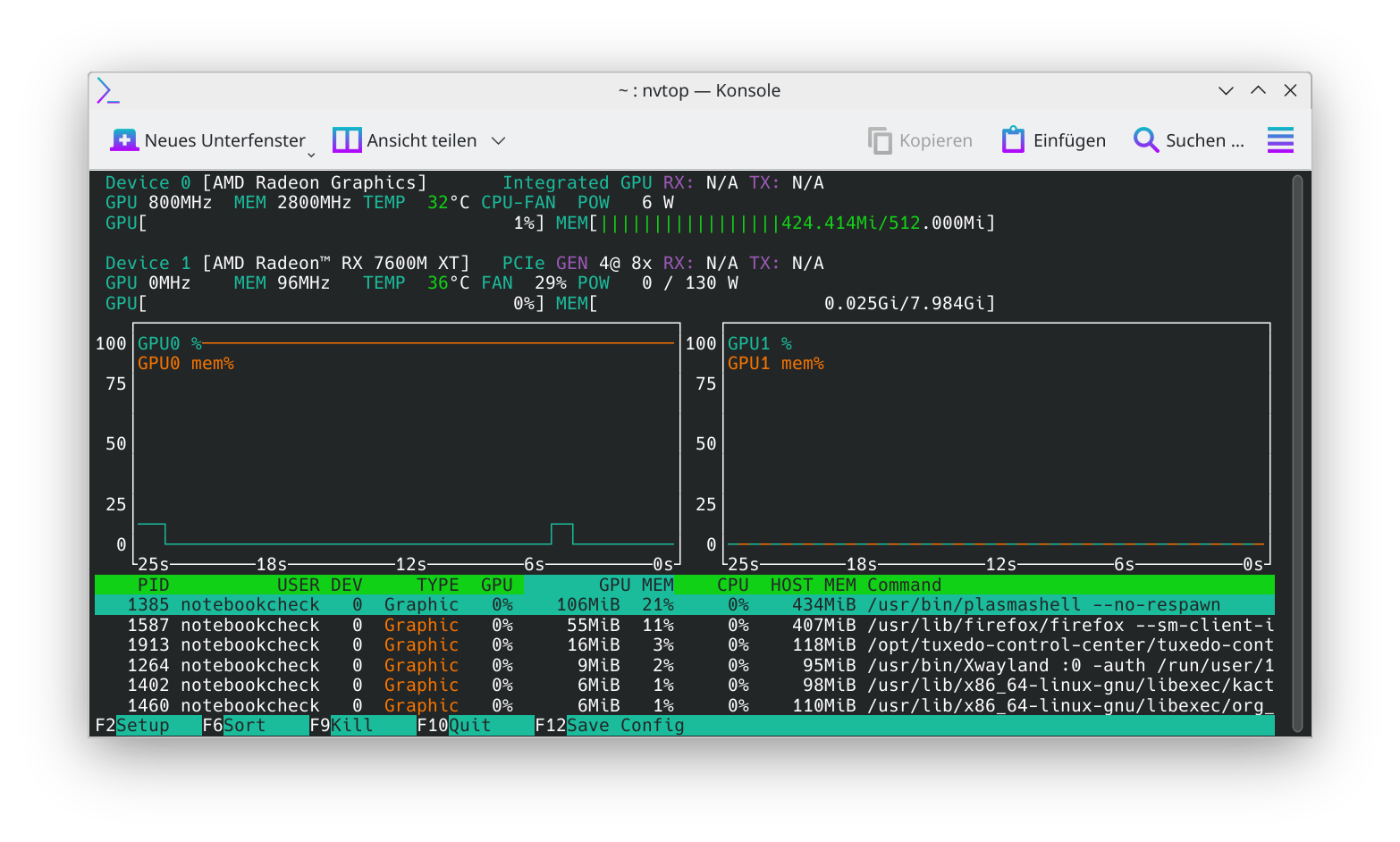Click the Kopieren copy icon
Screen dimensions: 1400x842
880,140
